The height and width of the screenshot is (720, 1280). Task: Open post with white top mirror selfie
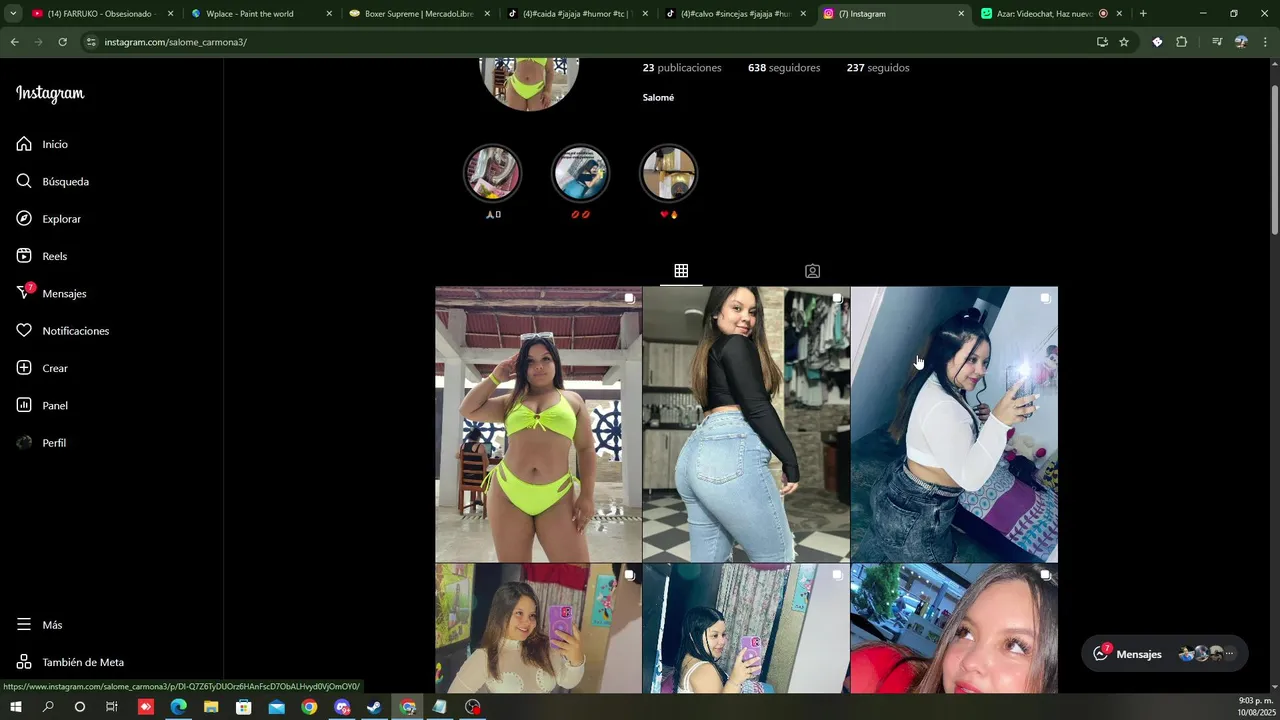coord(954,424)
